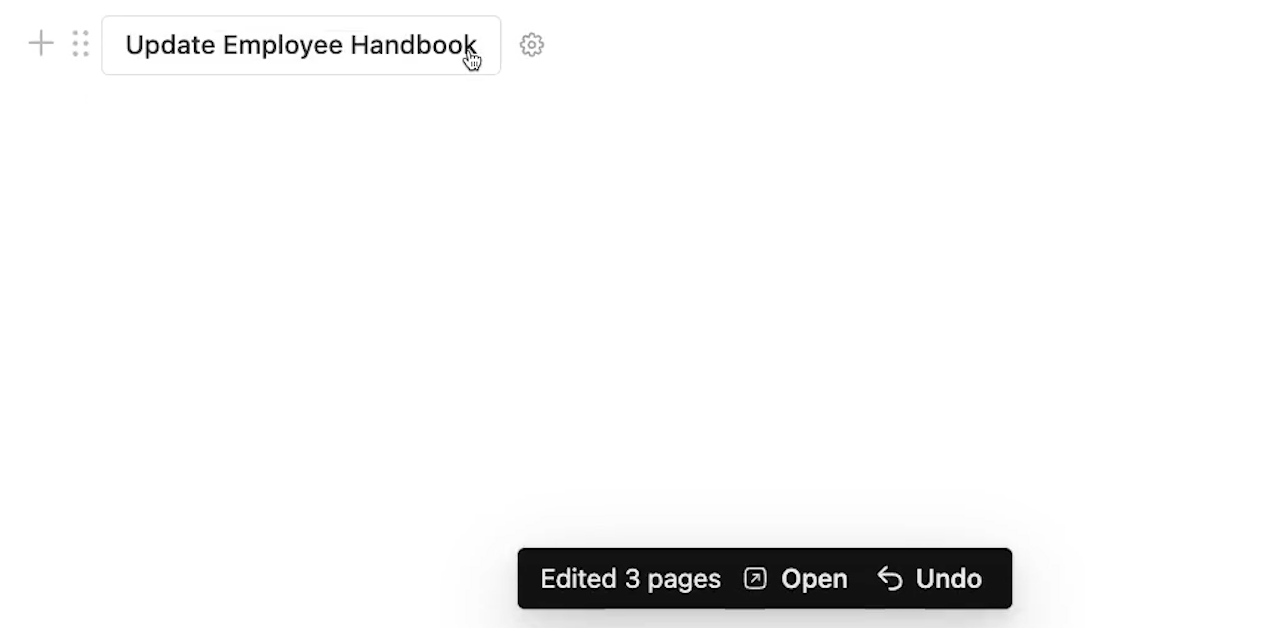Insert a new block below using the plus

click(x=41, y=43)
